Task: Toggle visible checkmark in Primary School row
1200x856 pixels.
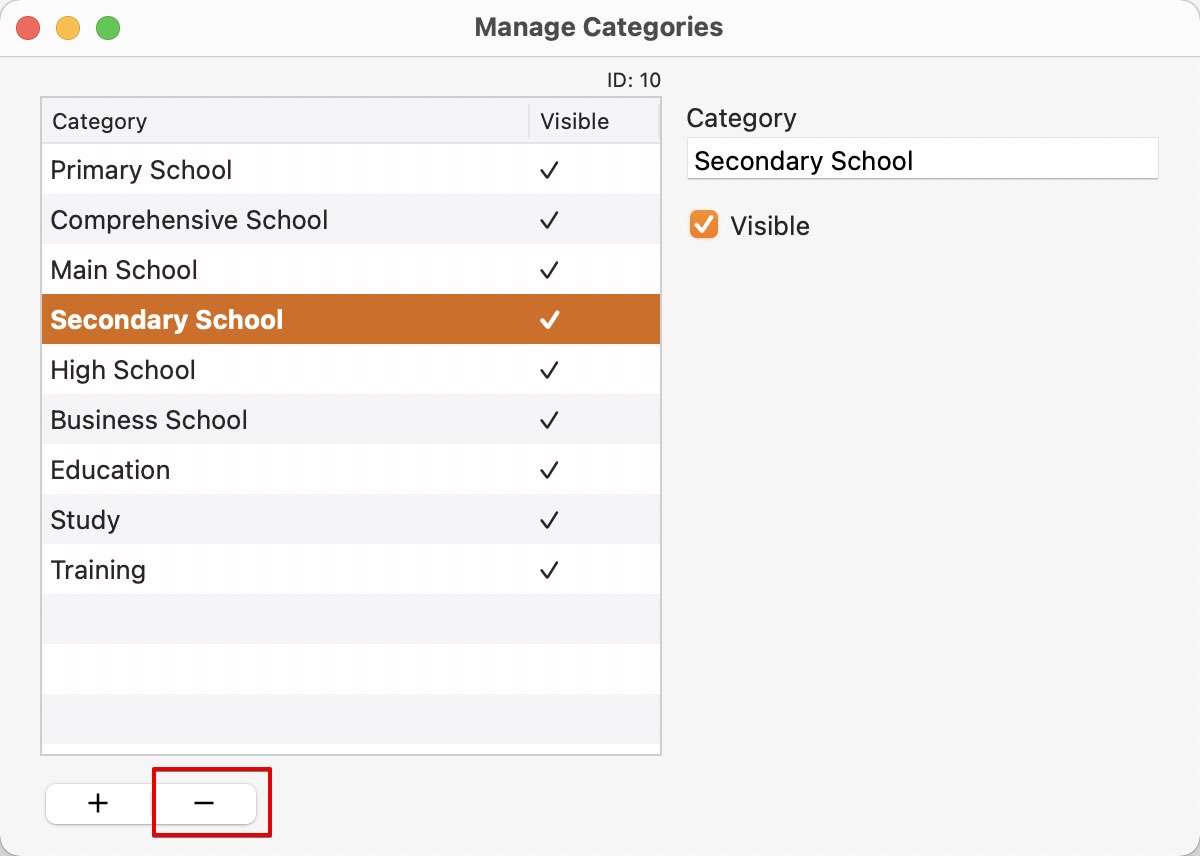Action: [548, 170]
